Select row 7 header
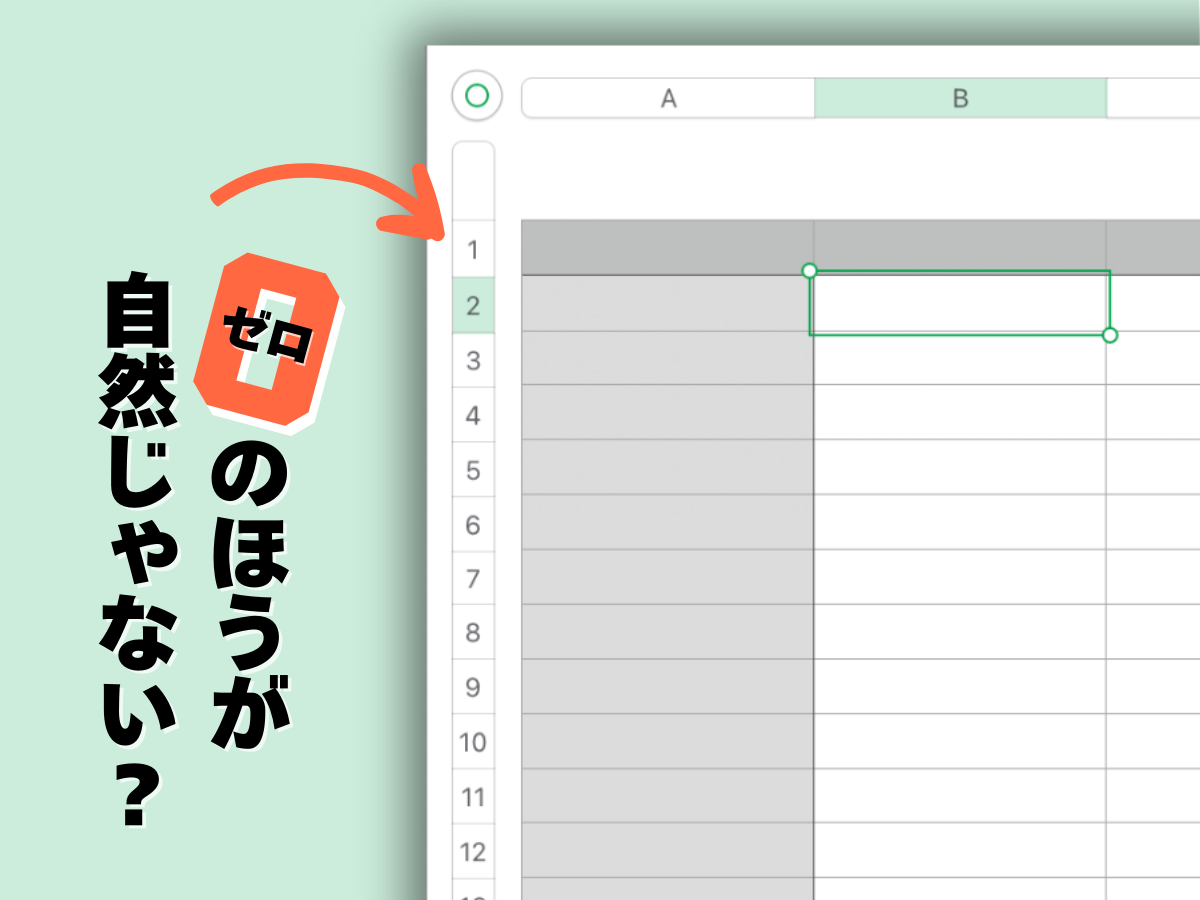The image size is (1200, 900). pos(474,579)
